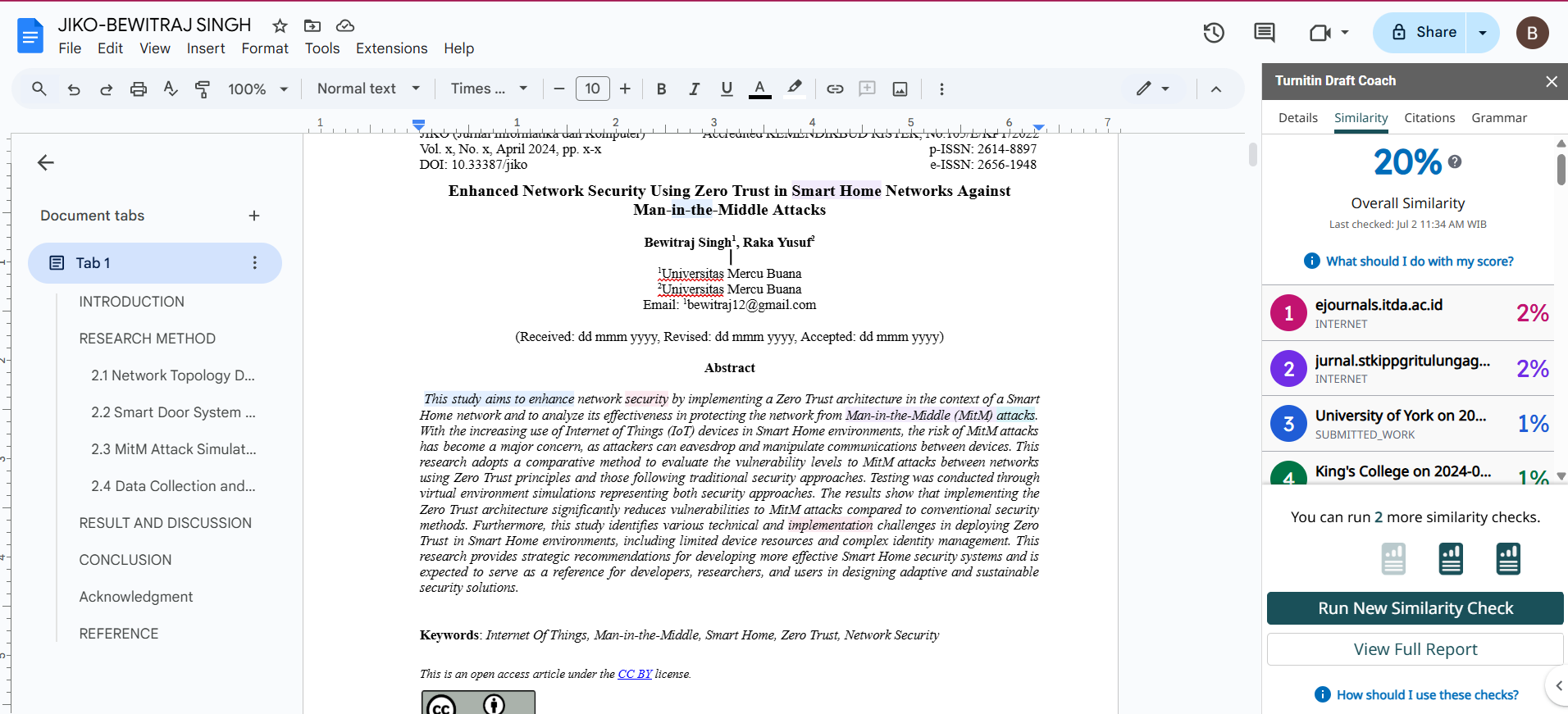
Task: Insert a link with the link icon
Action: 835,89
